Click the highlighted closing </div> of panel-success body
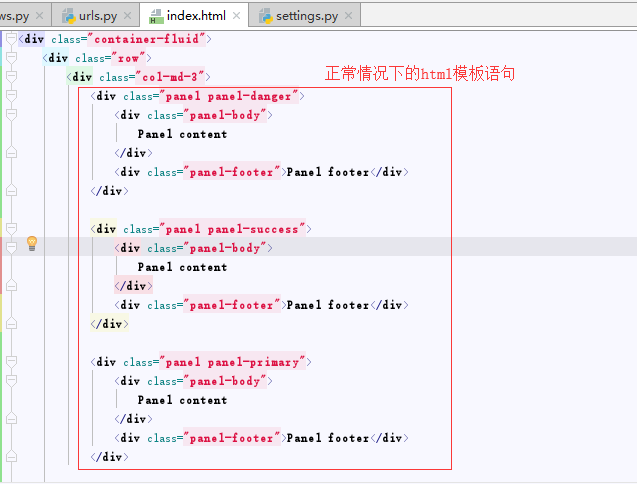 click(134, 286)
